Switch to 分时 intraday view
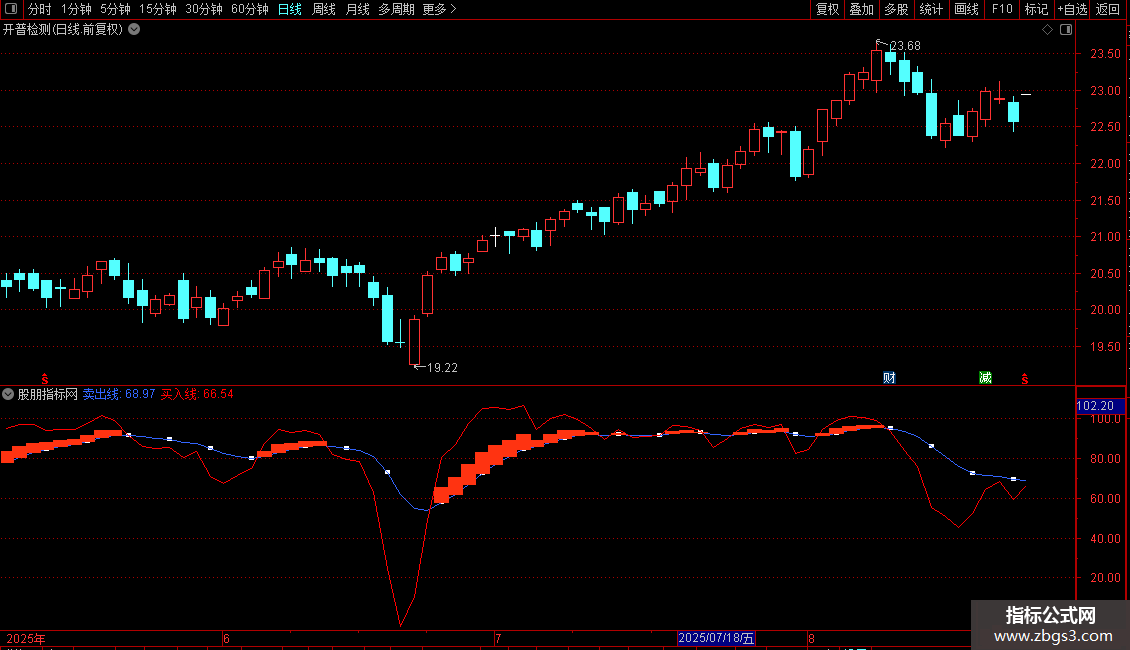 tap(40, 9)
